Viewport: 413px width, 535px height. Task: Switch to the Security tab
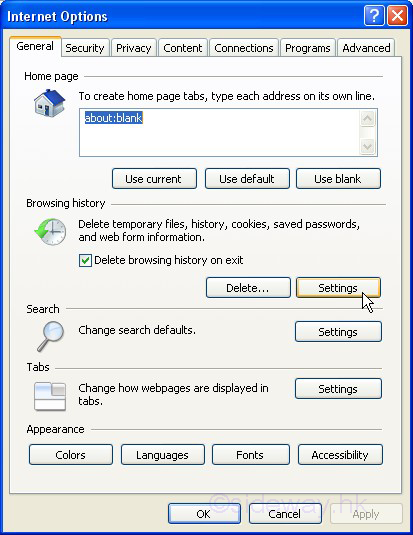click(x=85, y=48)
